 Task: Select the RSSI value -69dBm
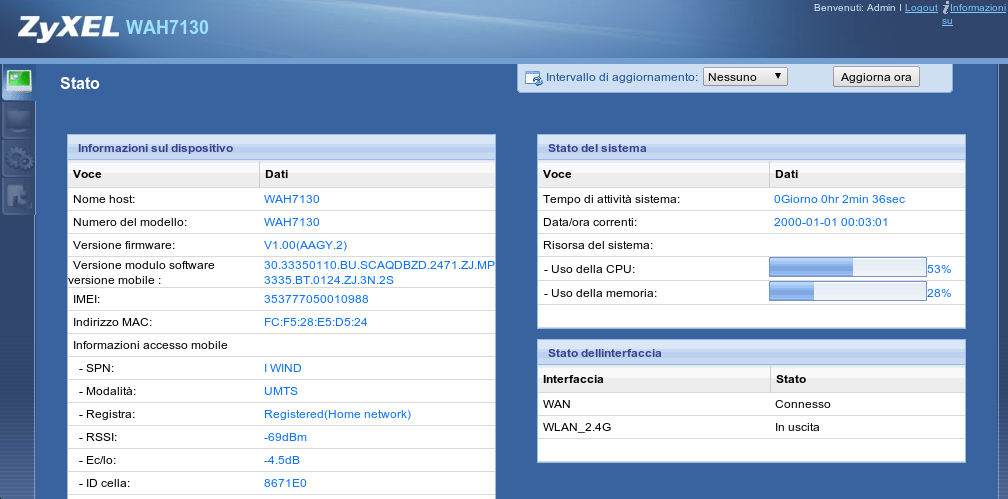[285, 437]
